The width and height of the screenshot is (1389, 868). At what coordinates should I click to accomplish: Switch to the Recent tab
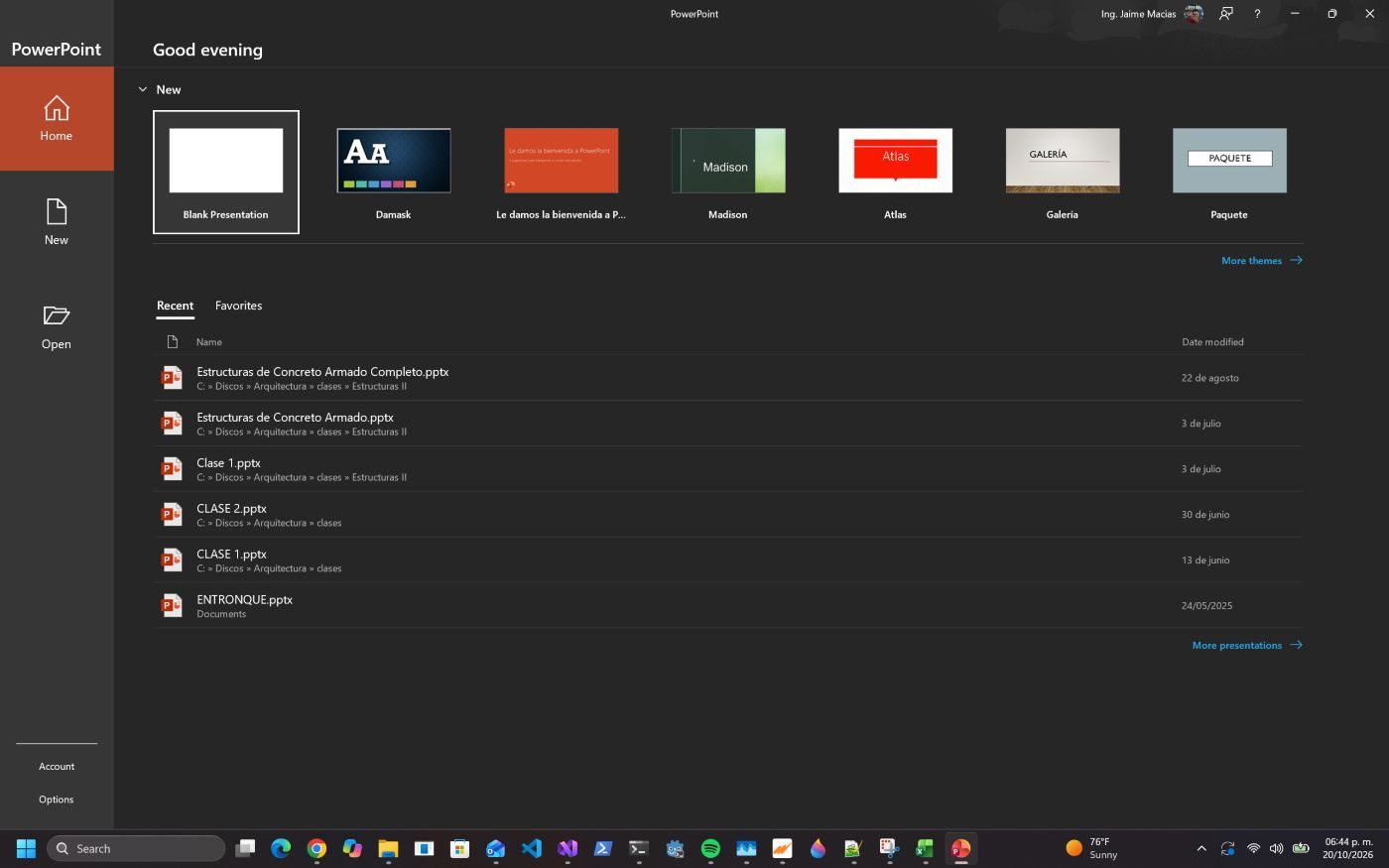(175, 306)
